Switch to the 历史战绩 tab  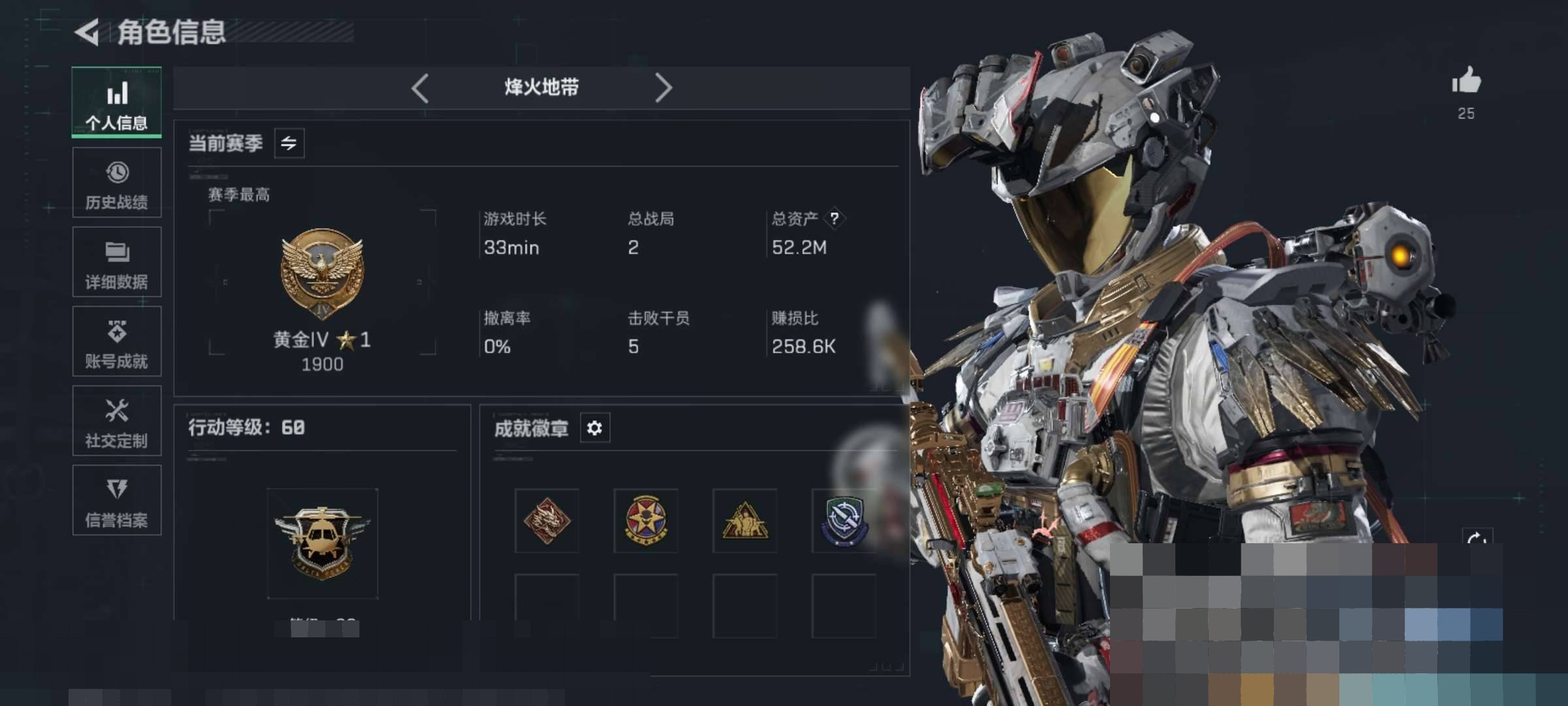coord(117,182)
